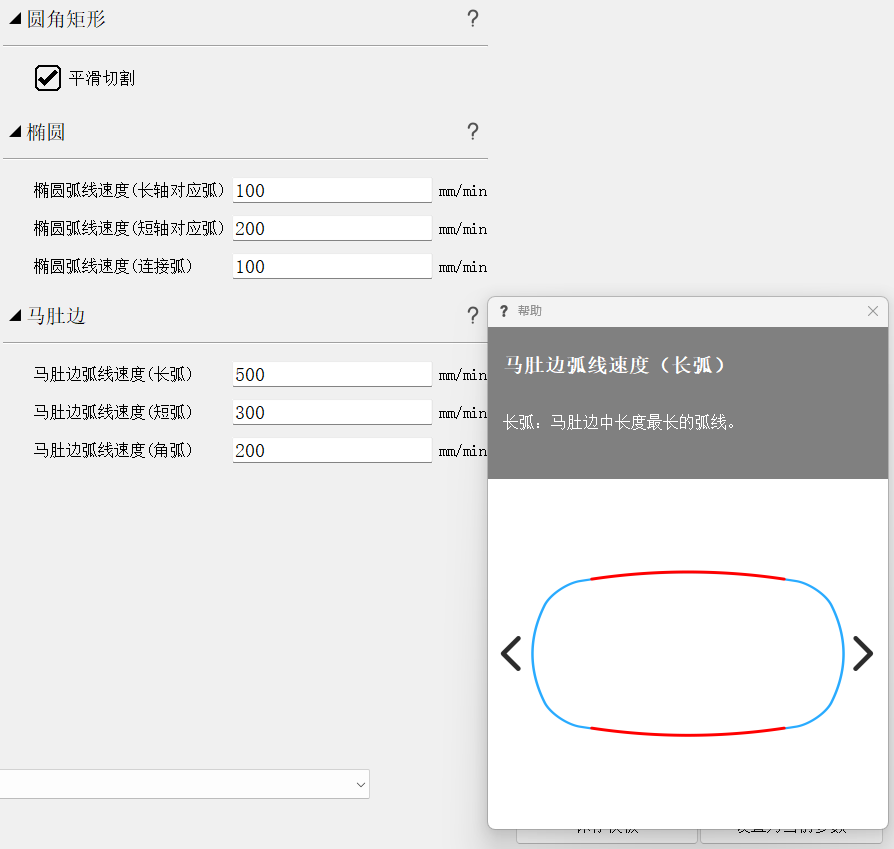Close the 帮助 popup window
Screen dimensions: 894x849
click(x=873, y=311)
